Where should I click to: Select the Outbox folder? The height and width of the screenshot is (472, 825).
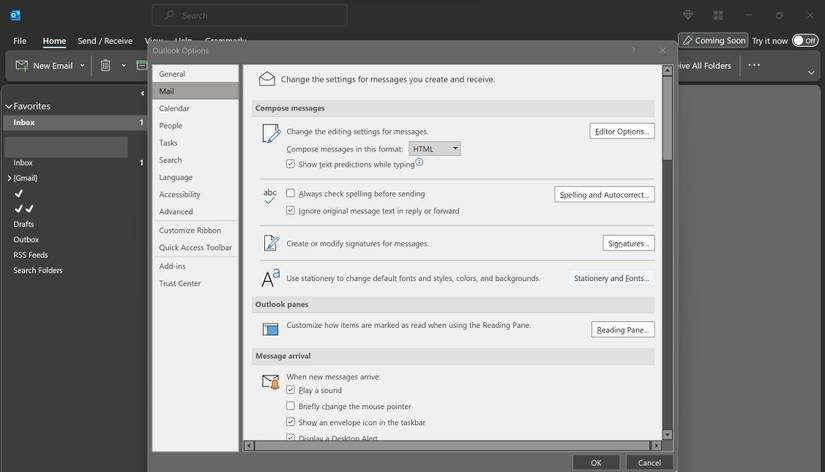point(26,239)
